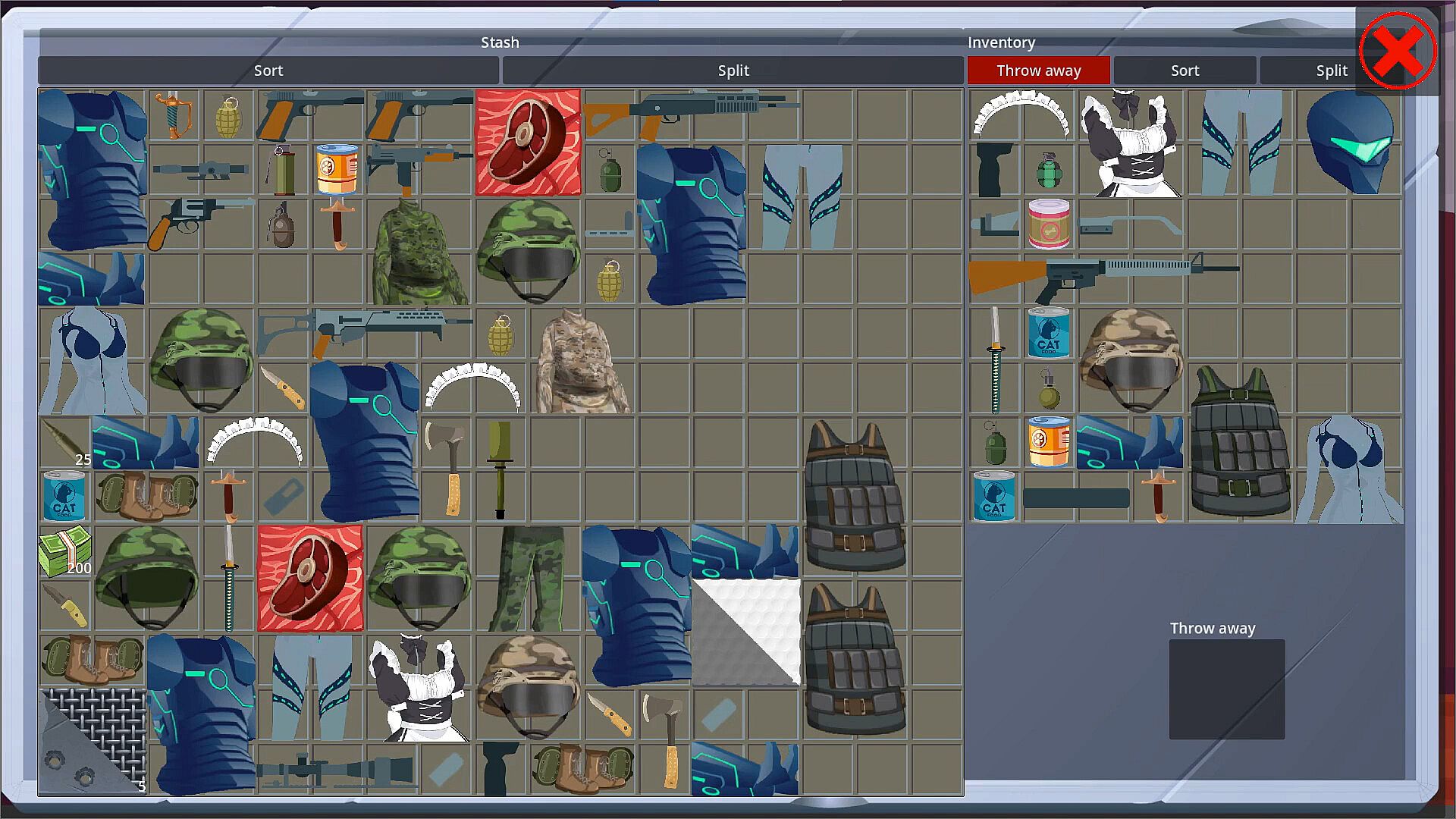Select the bullet ammo stack of 25
This screenshot has height=819, width=1456.
pos(64,441)
